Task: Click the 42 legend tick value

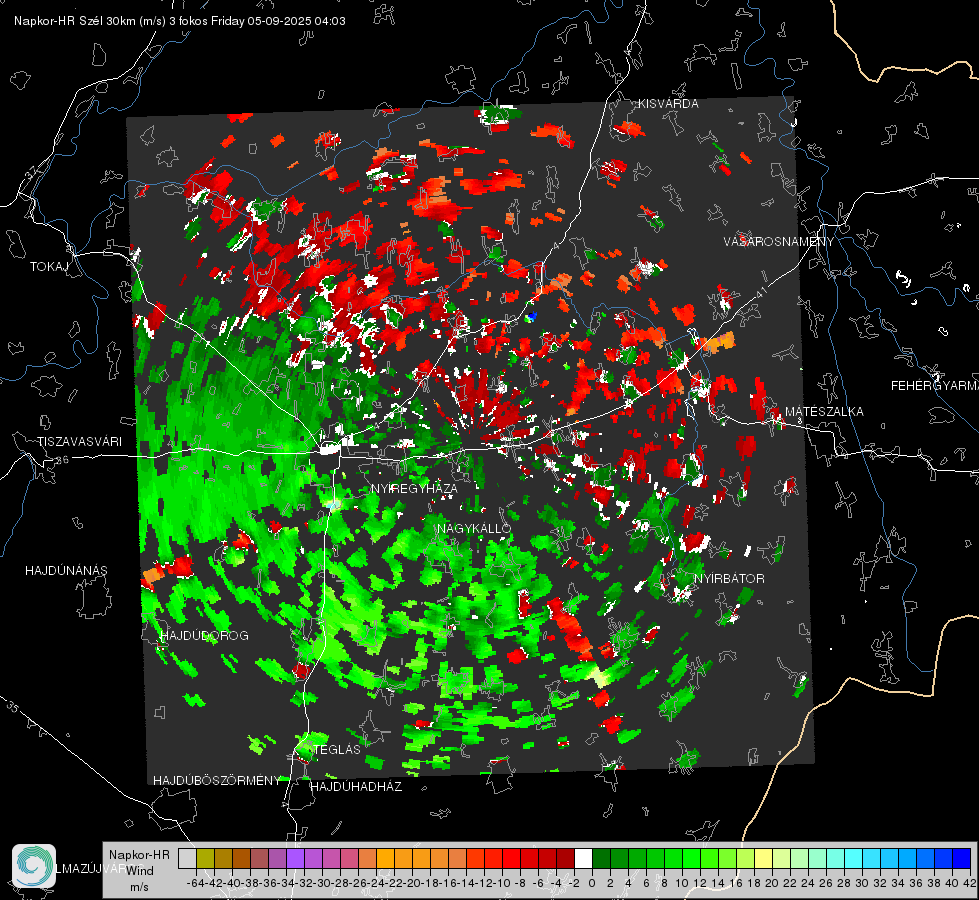Action: (x=970, y=883)
